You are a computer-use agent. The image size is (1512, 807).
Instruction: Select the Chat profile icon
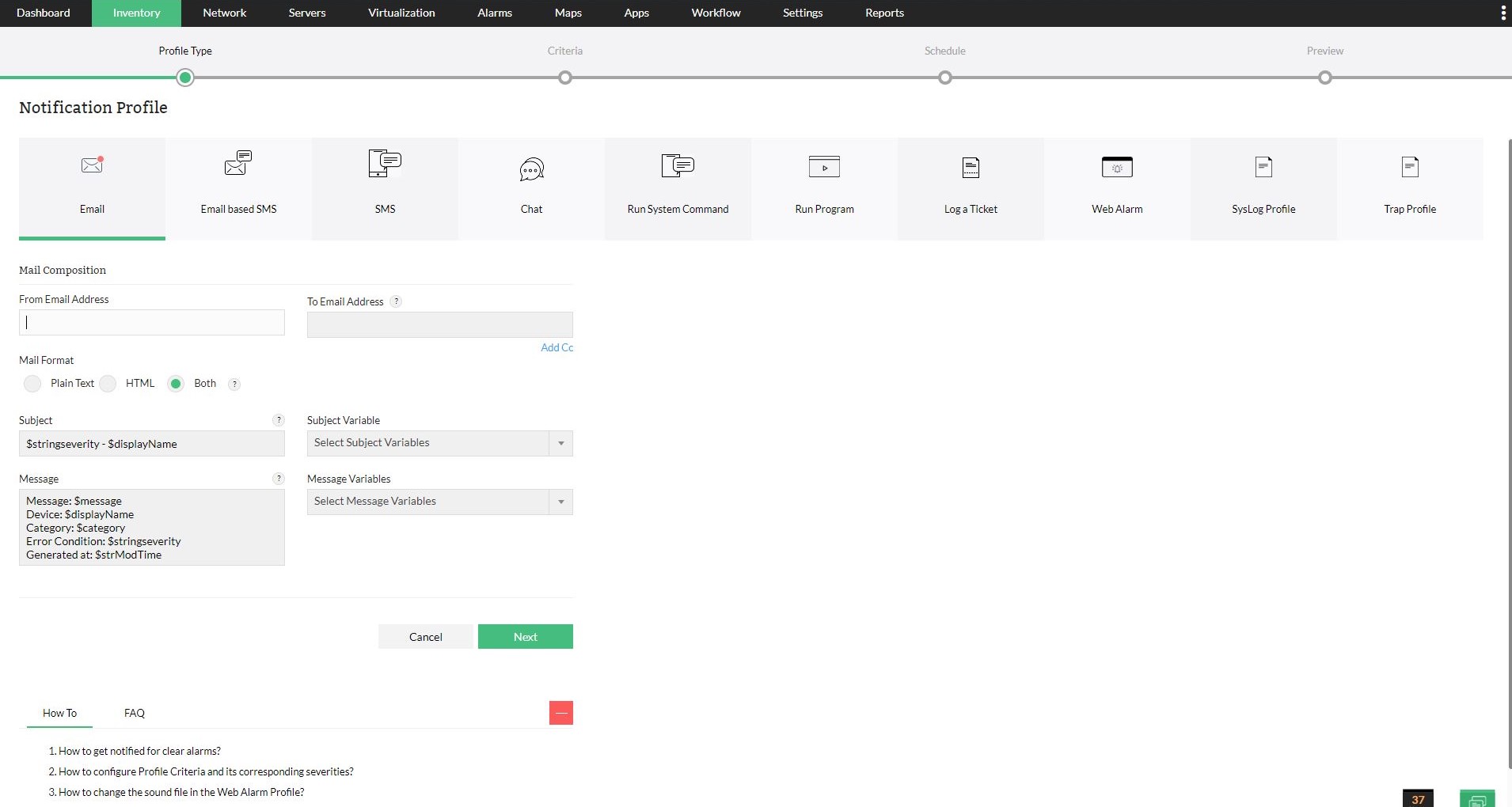(x=531, y=169)
